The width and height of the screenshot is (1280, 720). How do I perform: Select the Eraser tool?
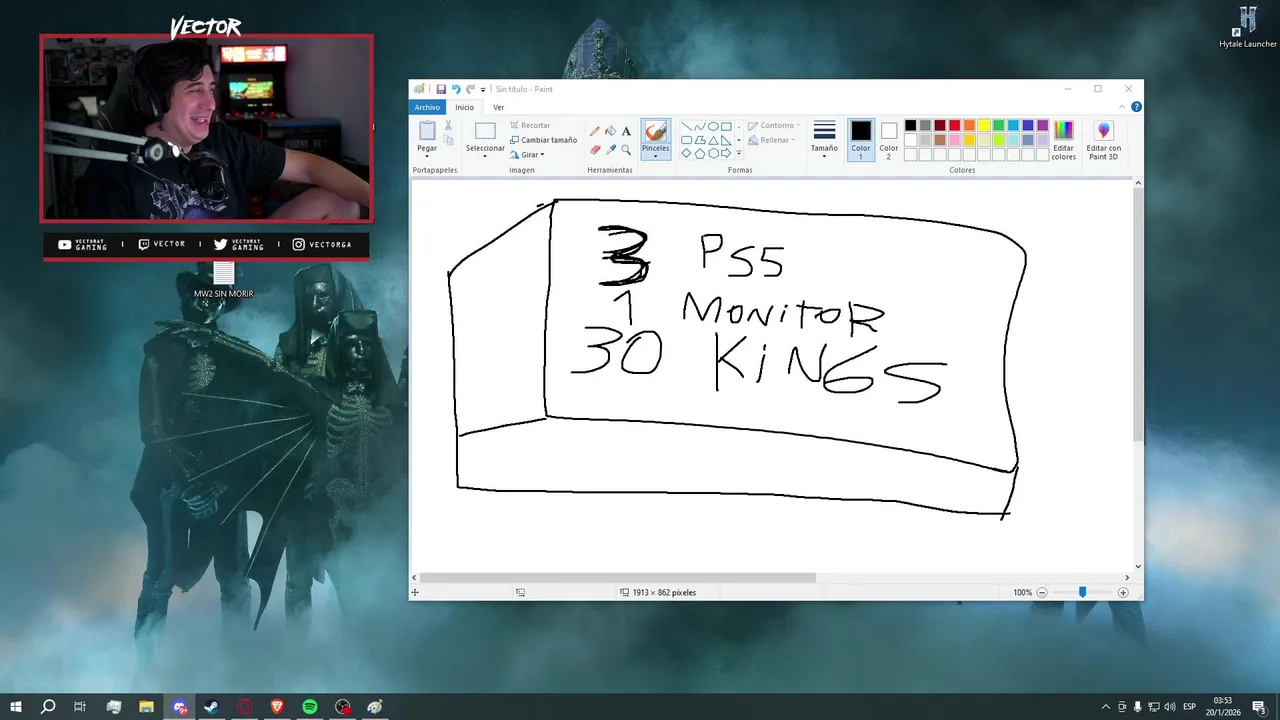595,149
